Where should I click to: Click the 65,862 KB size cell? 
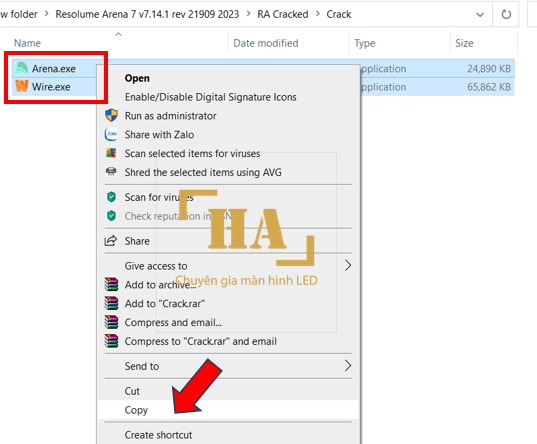click(x=489, y=87)
